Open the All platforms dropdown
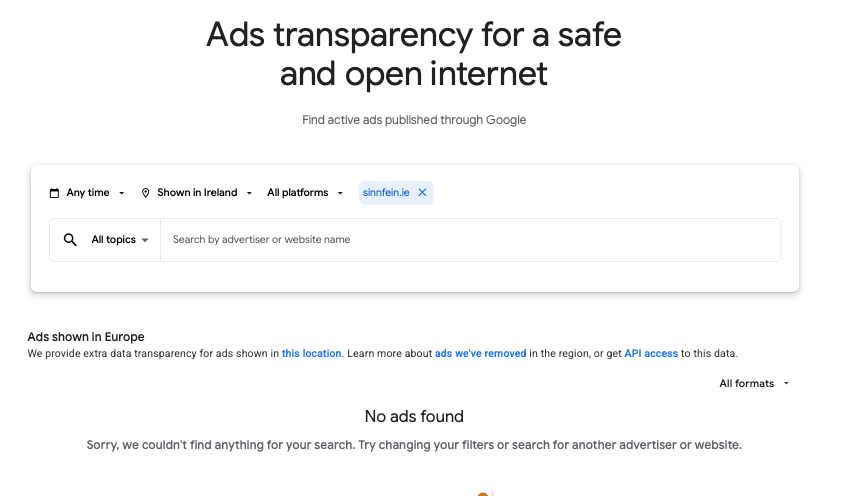850x496 pixels. pyautogui.click(x=305, y=193)
